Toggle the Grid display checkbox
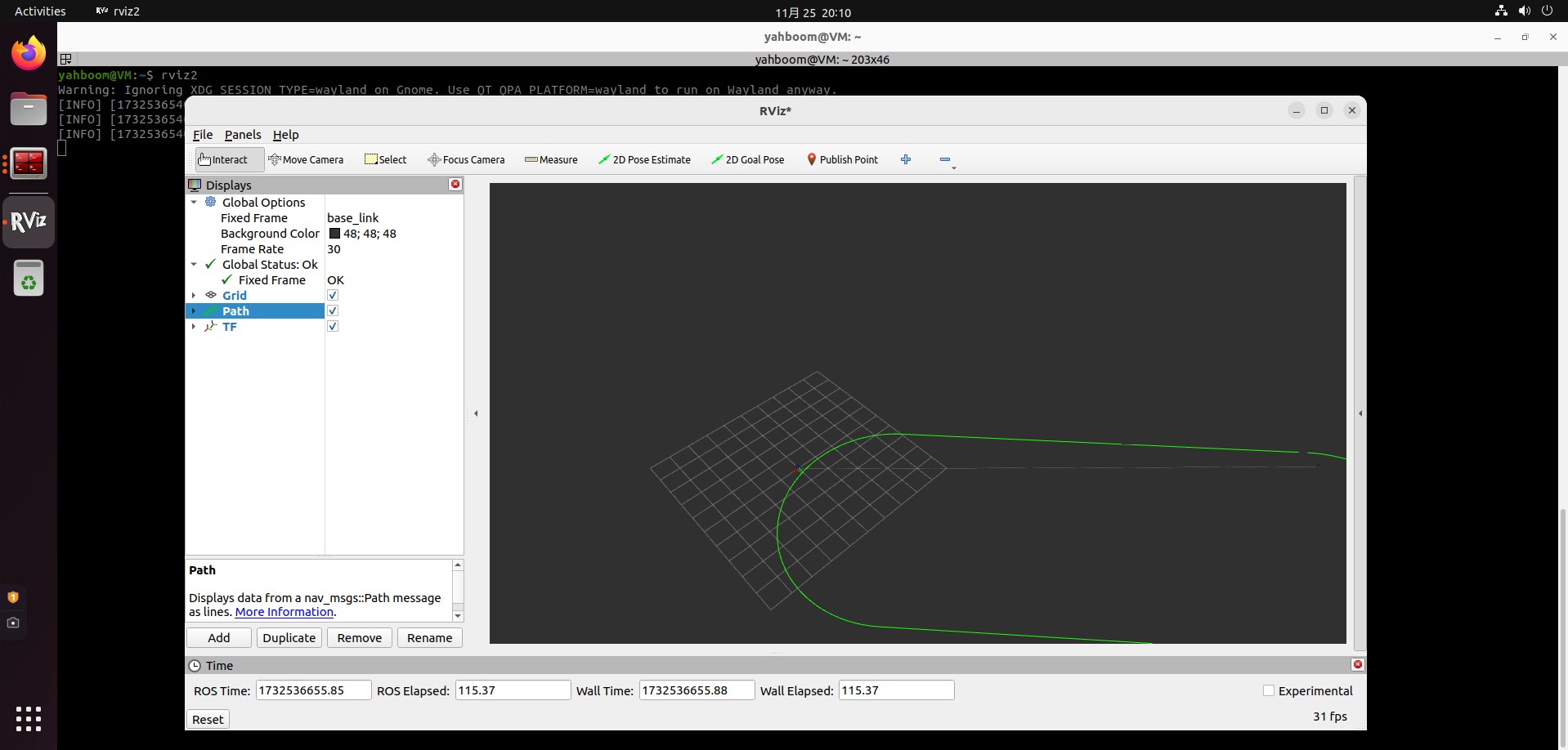 click(x=333, y=296)
